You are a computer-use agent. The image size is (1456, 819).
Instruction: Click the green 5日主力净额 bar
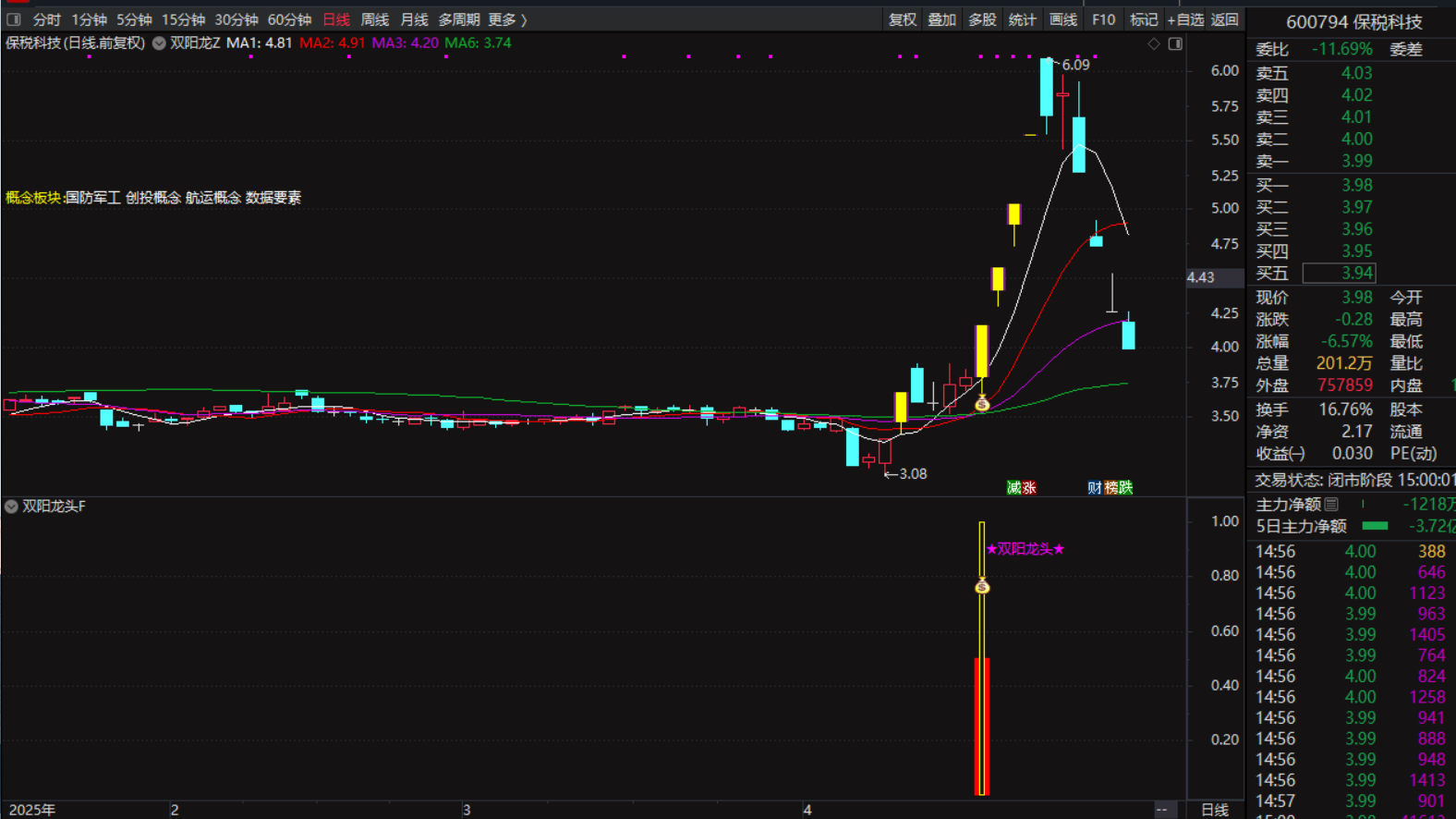click(1375, 526)
